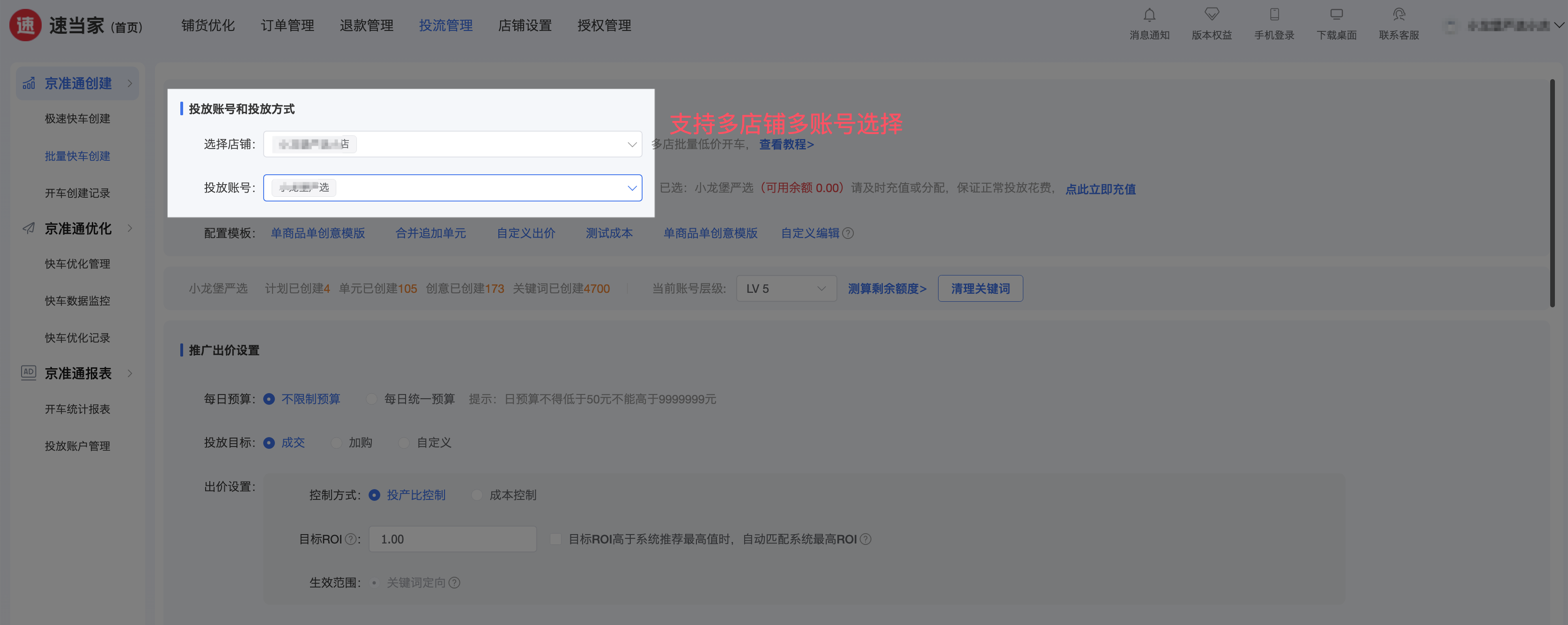Click the 目标ROI value input field
This screenshot has width=1568, height=625.
coord(451,539)
